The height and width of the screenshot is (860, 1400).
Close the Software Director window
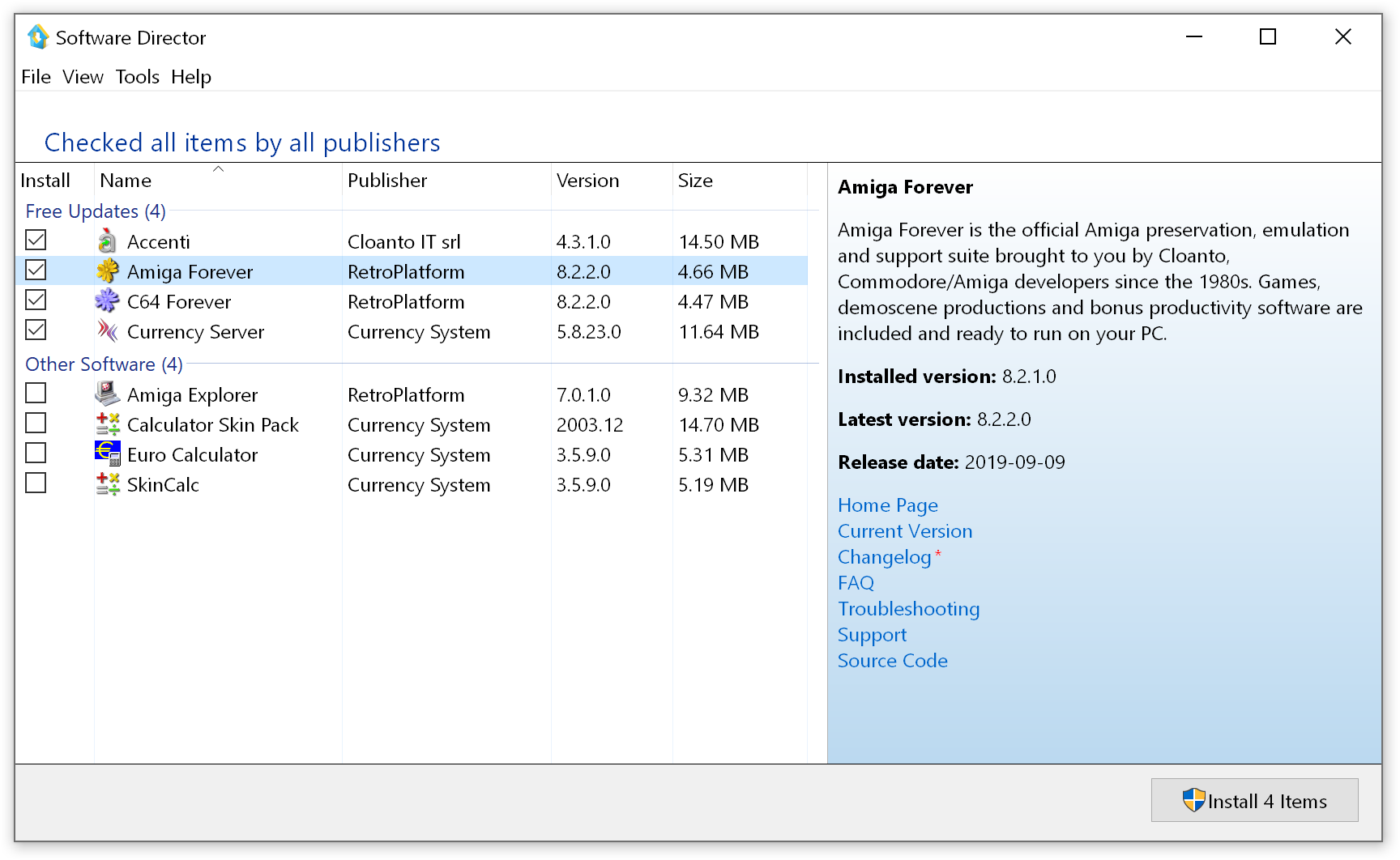pyautogui.click(x=1342, y=37)
